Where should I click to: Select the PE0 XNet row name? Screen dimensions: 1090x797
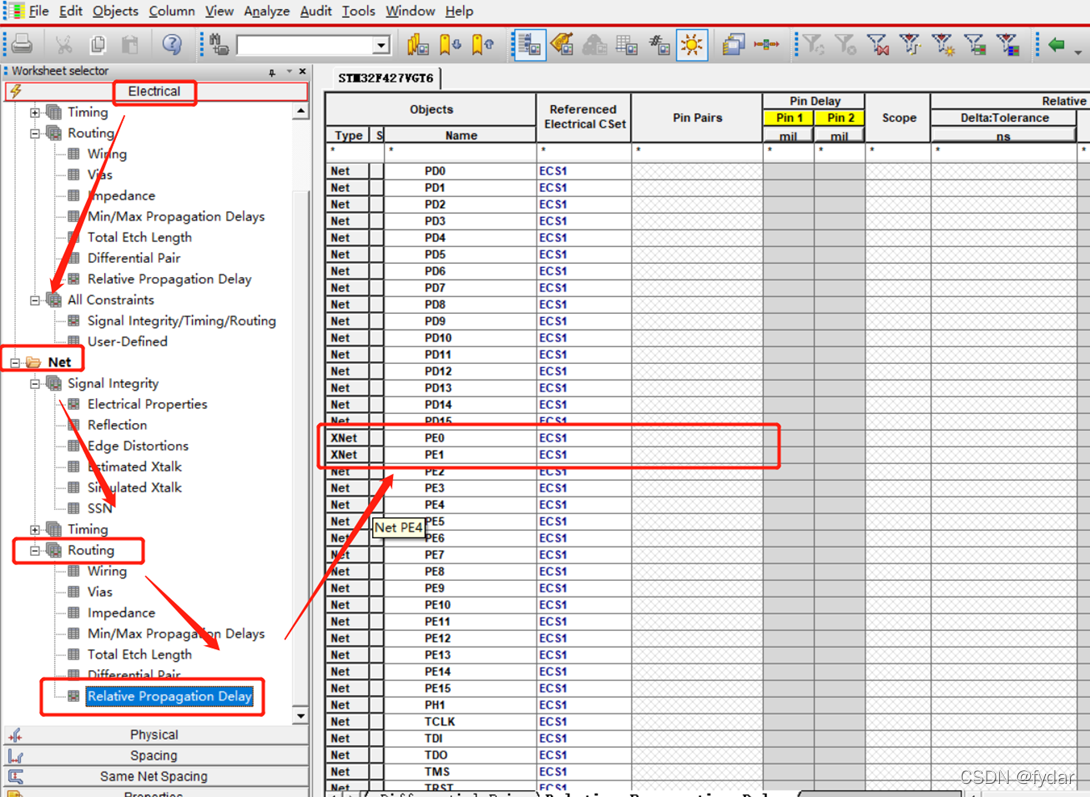tap(434, 438)
